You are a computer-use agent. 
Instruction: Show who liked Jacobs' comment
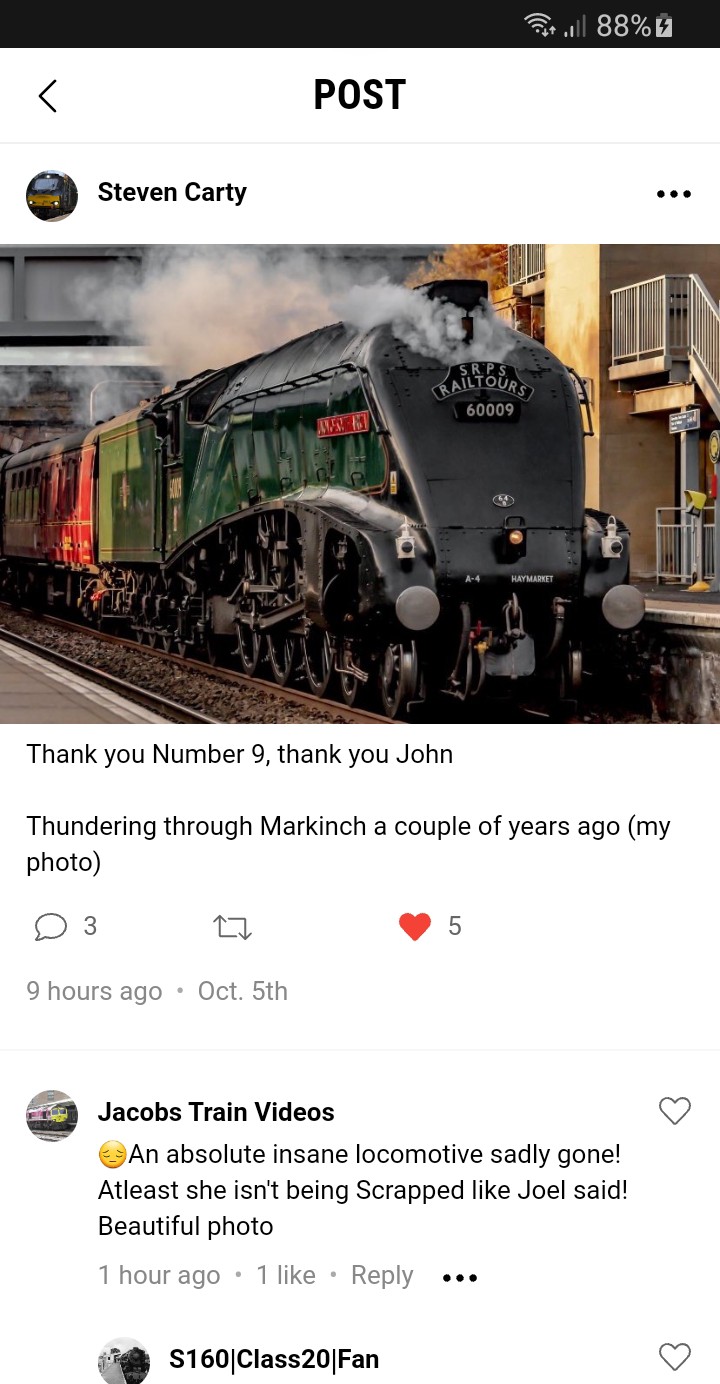286,1276
